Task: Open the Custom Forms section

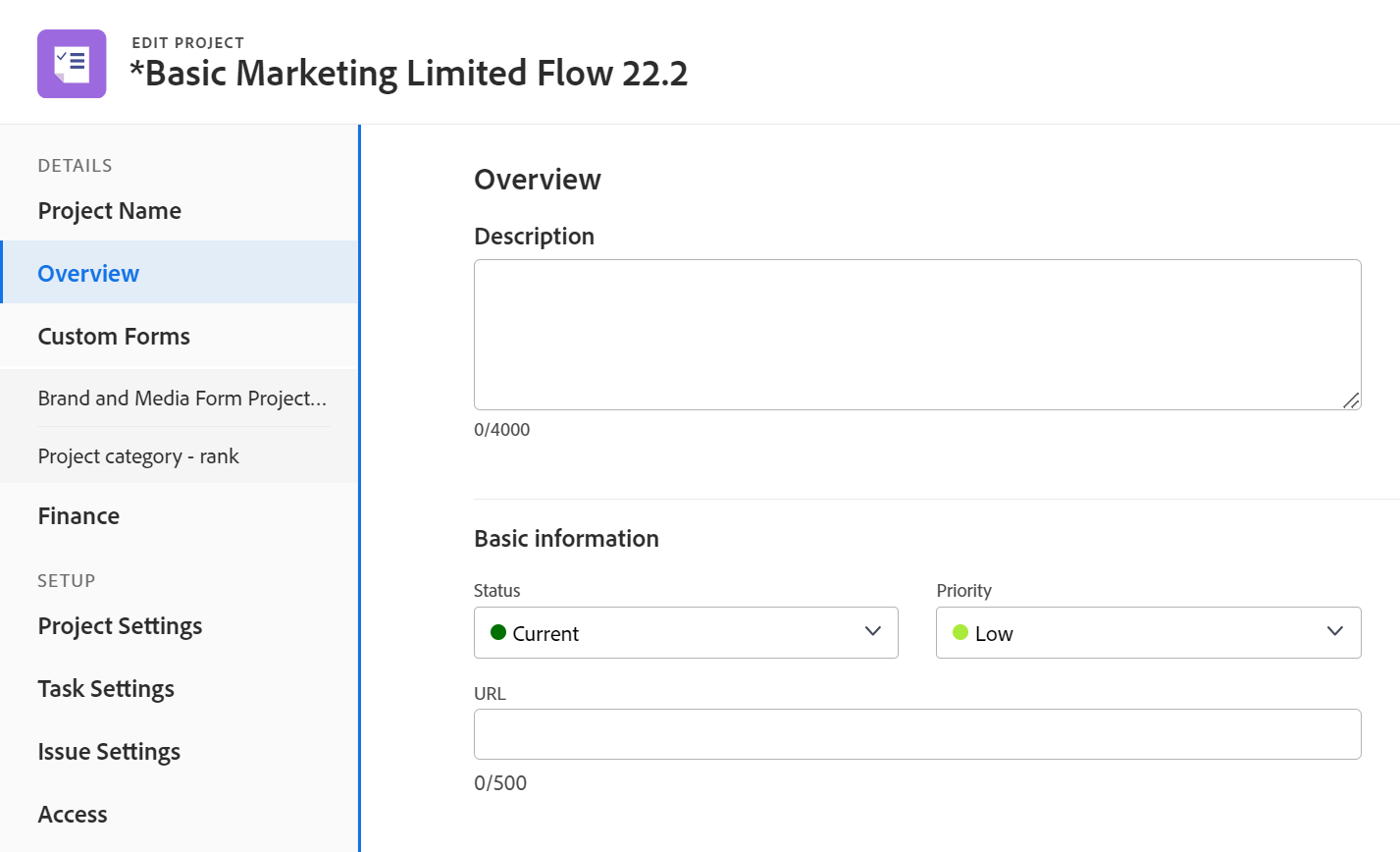Action: (114, 337)
